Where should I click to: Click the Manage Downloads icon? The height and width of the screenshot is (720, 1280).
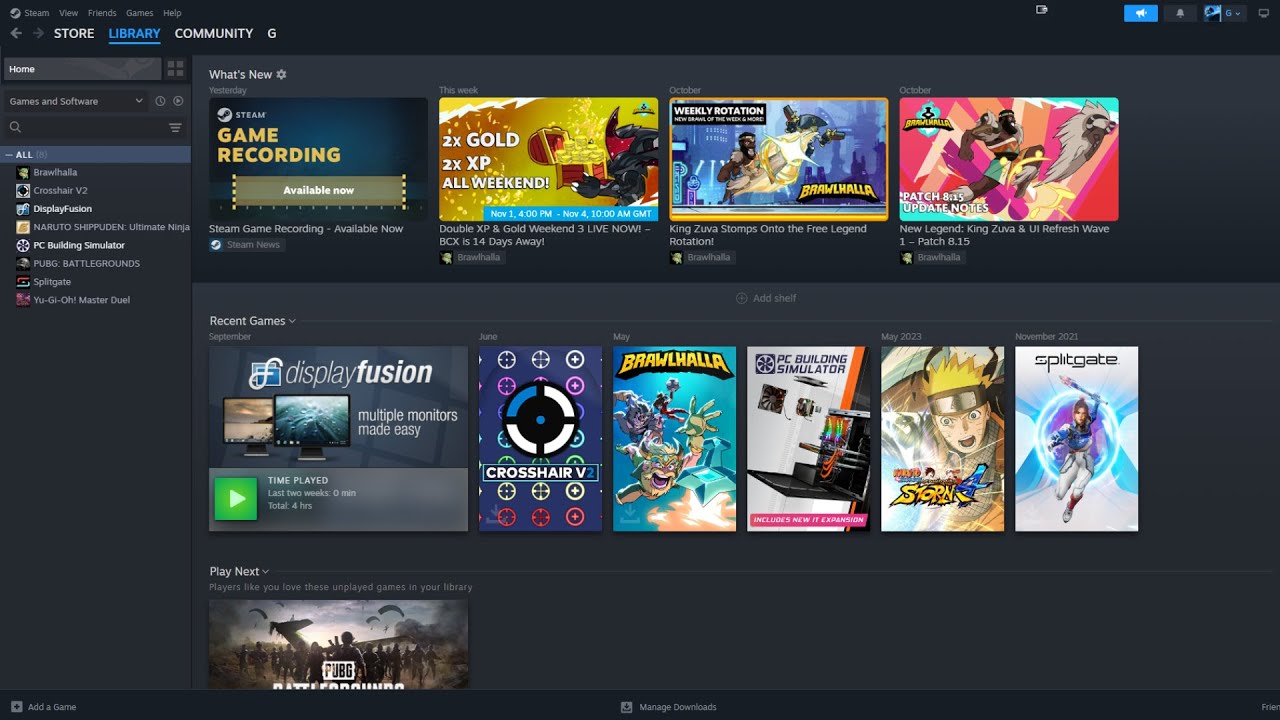(627, 707)
